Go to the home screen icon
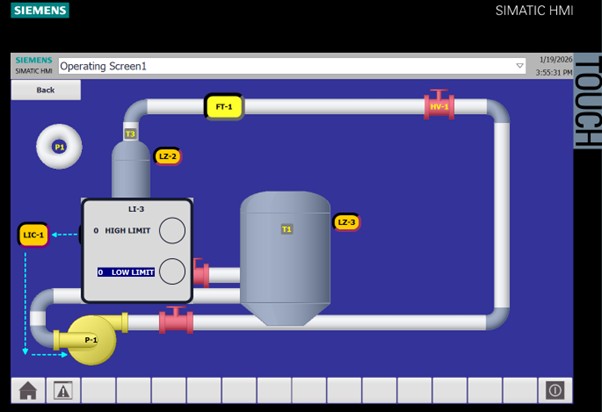 (x=28, y=391)
